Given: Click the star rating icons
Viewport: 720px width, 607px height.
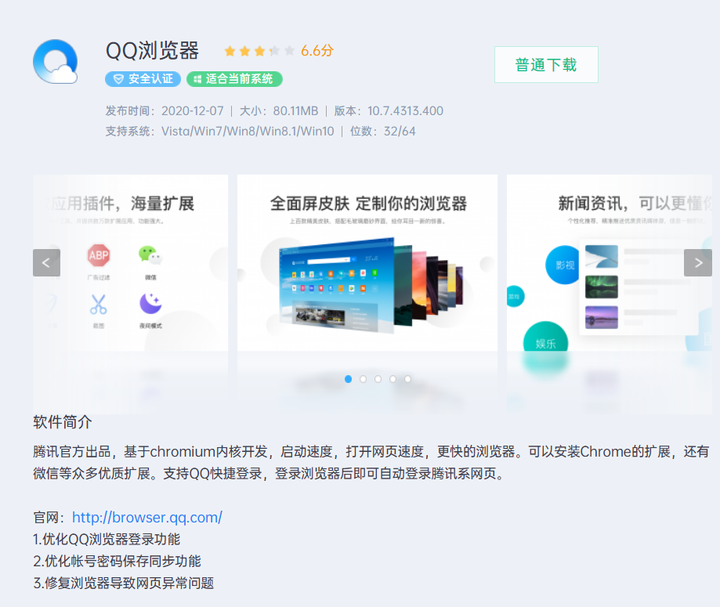Looking at the screenshot, I should click(259, 51).
